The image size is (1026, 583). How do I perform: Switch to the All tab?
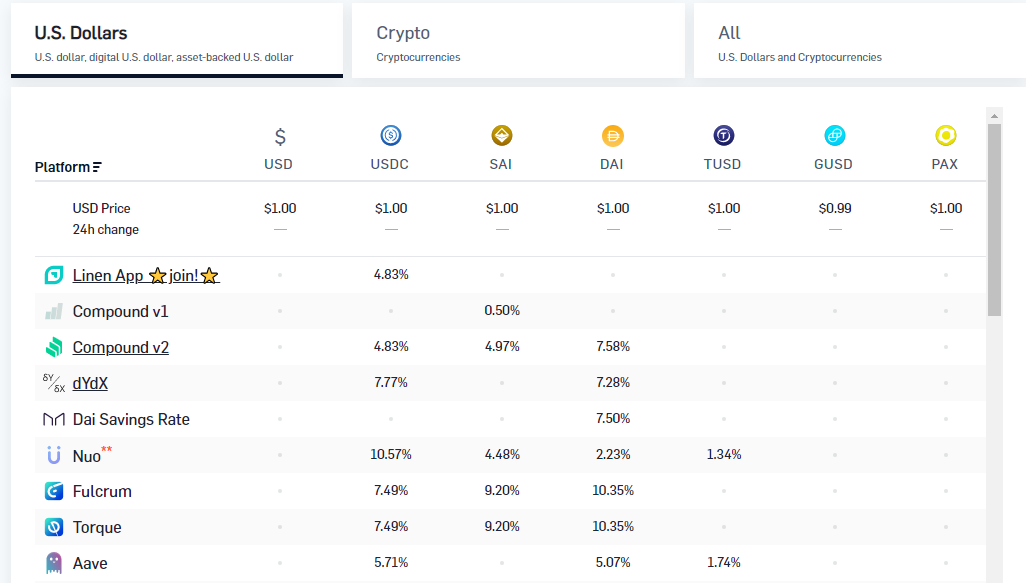(860, 41)
